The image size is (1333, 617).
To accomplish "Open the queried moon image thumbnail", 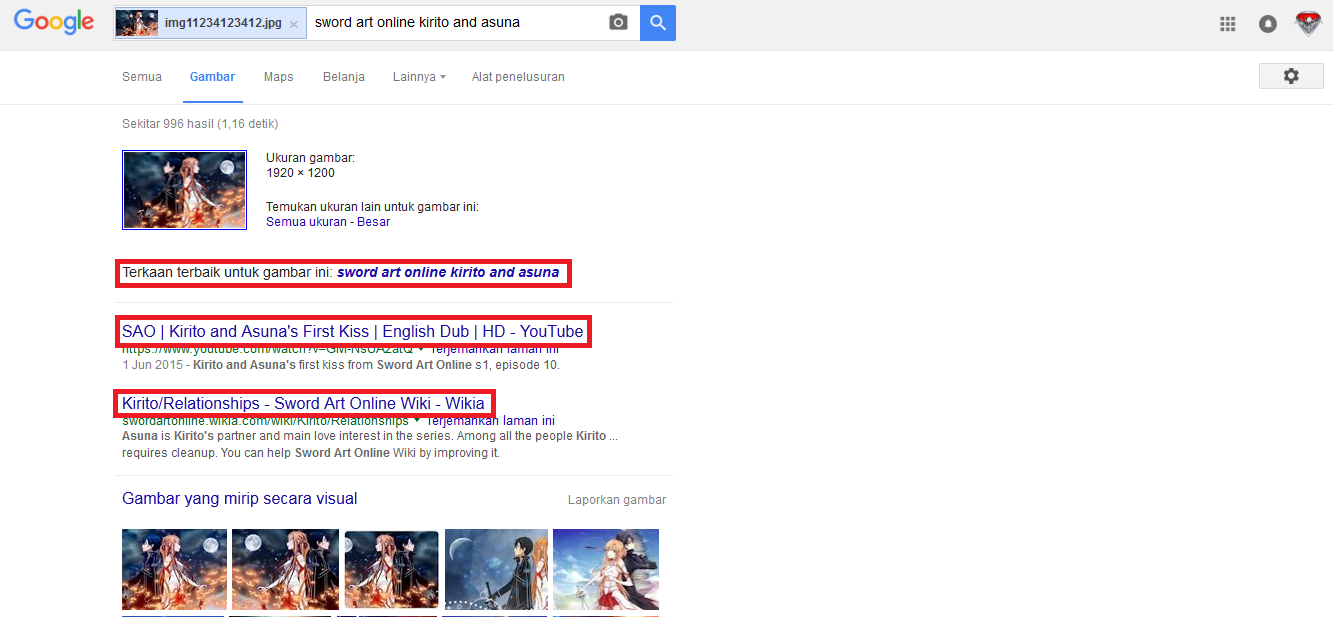I will pos(184,190).
